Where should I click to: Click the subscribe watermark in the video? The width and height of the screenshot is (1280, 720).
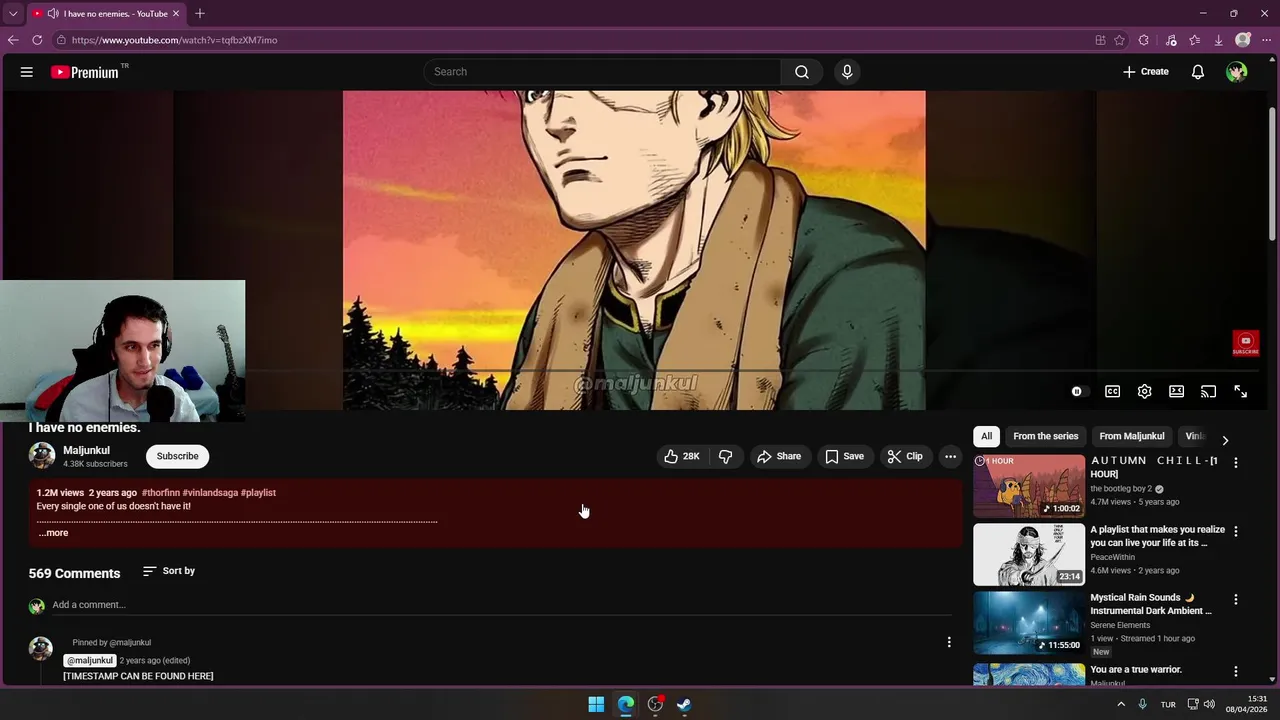point(1245,343)
